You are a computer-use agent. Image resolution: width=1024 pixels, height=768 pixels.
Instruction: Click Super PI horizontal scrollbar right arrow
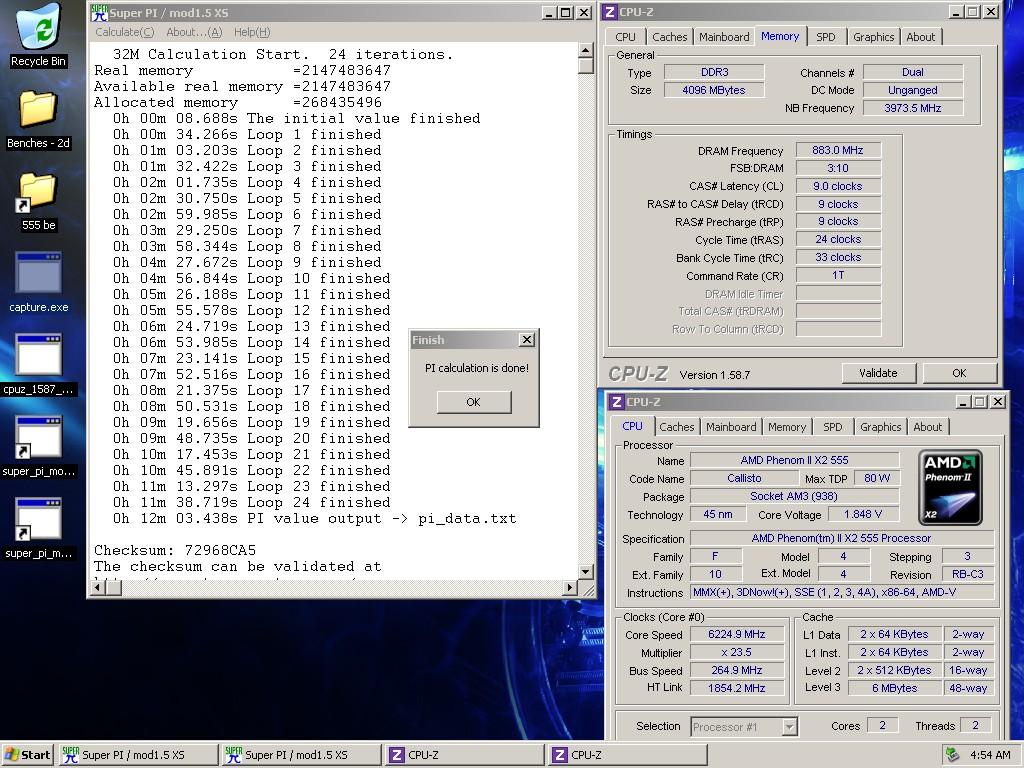coord(569,587)
